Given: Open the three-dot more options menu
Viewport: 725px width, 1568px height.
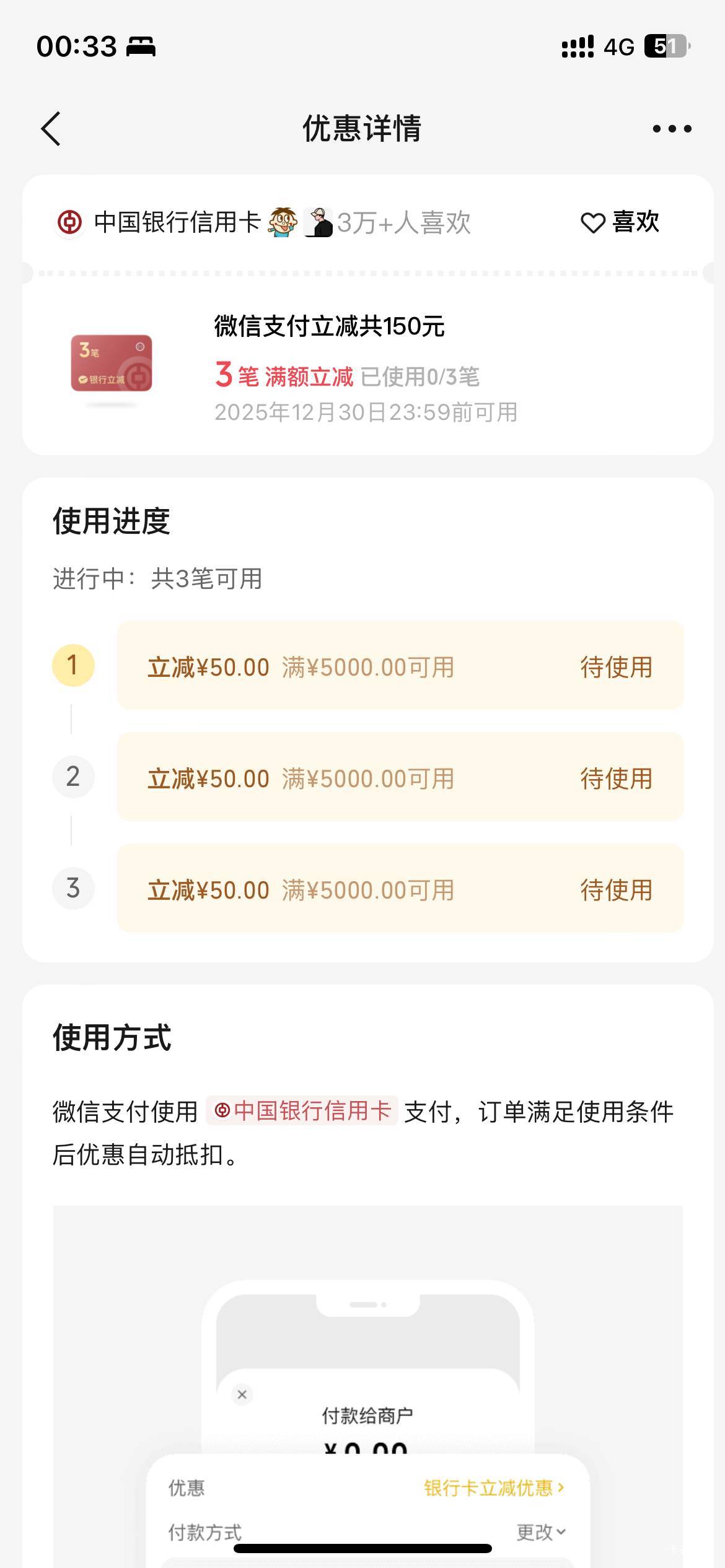Looking at the screenshot, I should click(672, 129).
